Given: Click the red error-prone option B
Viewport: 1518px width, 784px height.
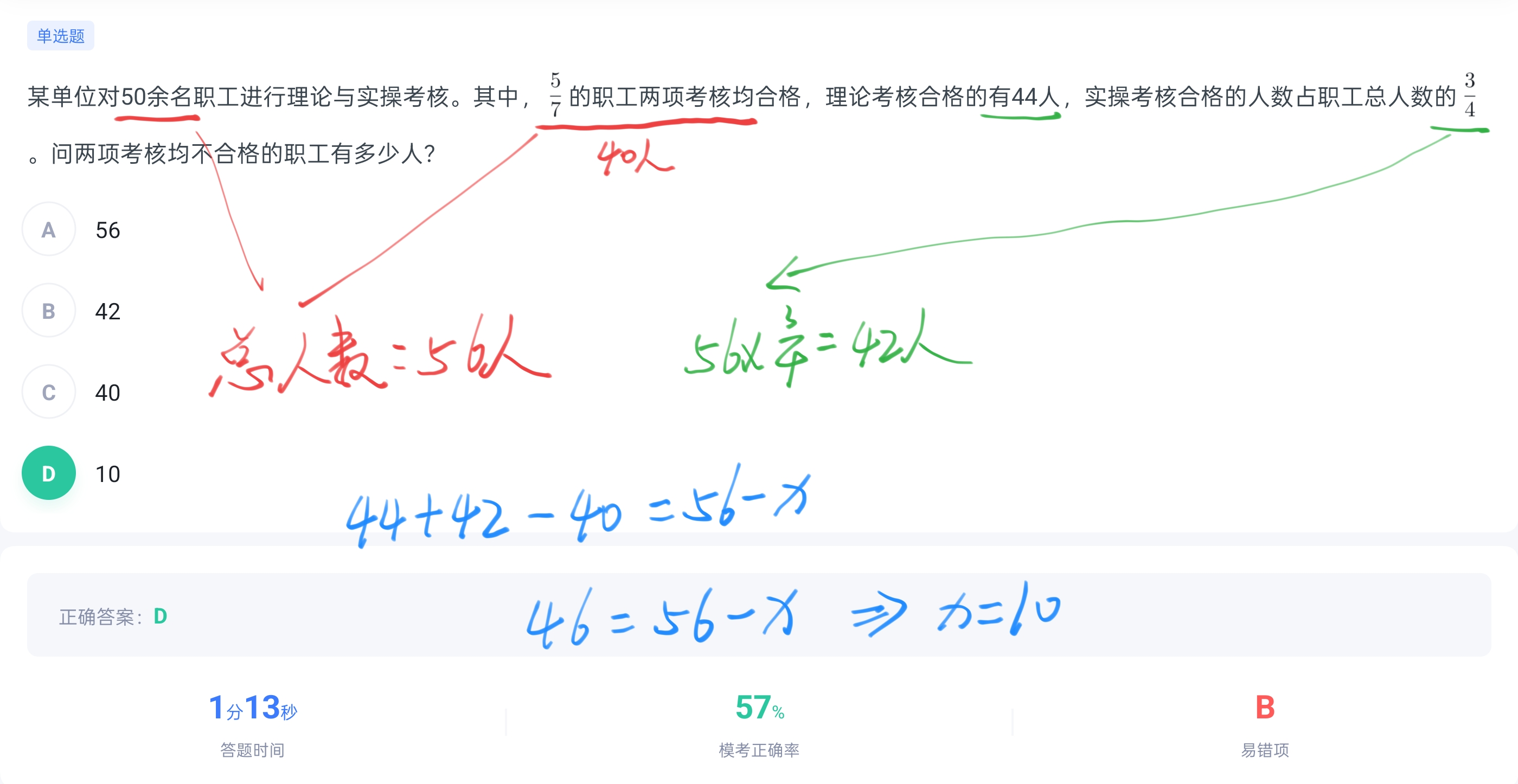Looking at the screenshot, I should (x=1265, y=708).
